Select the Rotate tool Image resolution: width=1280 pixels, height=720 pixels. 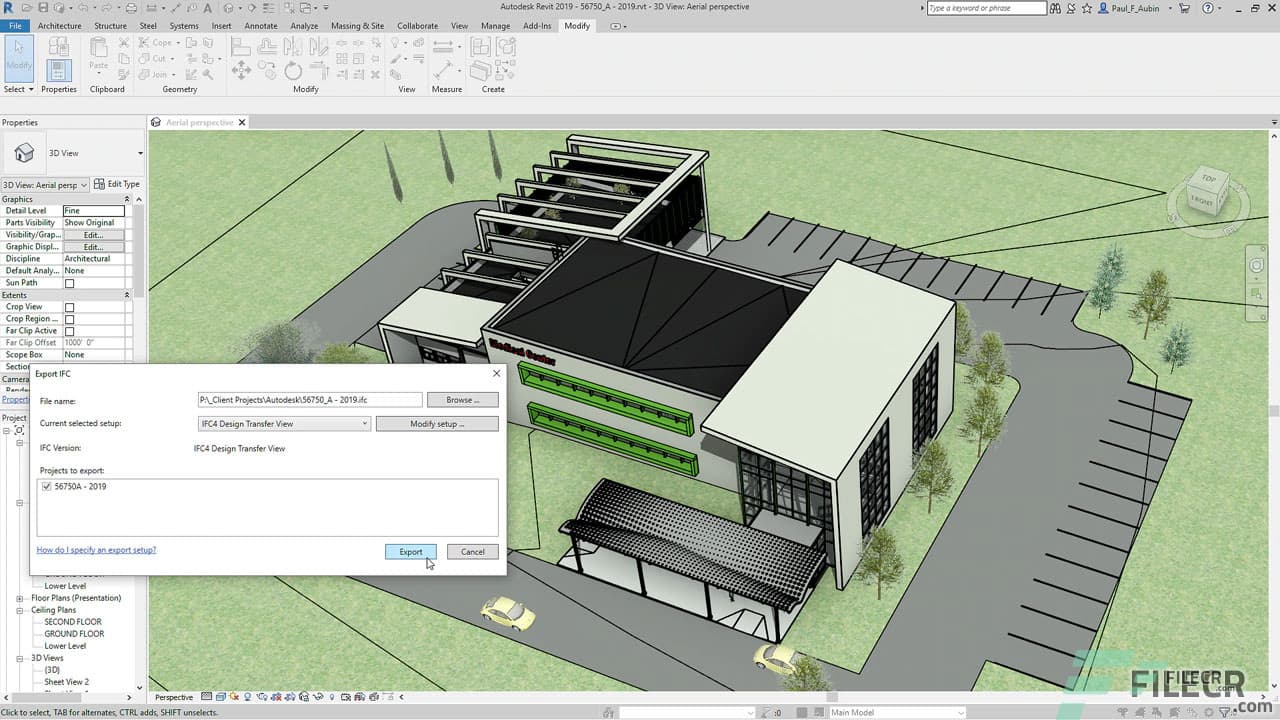click(x=293, y=70)
